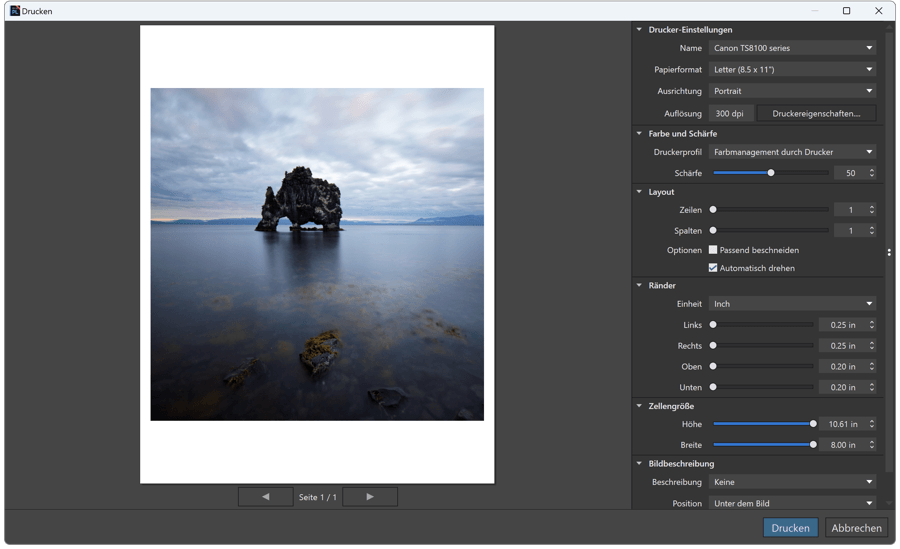
Task: Uncheck Automatisch drehen checkbox
Action: point(713,268)
